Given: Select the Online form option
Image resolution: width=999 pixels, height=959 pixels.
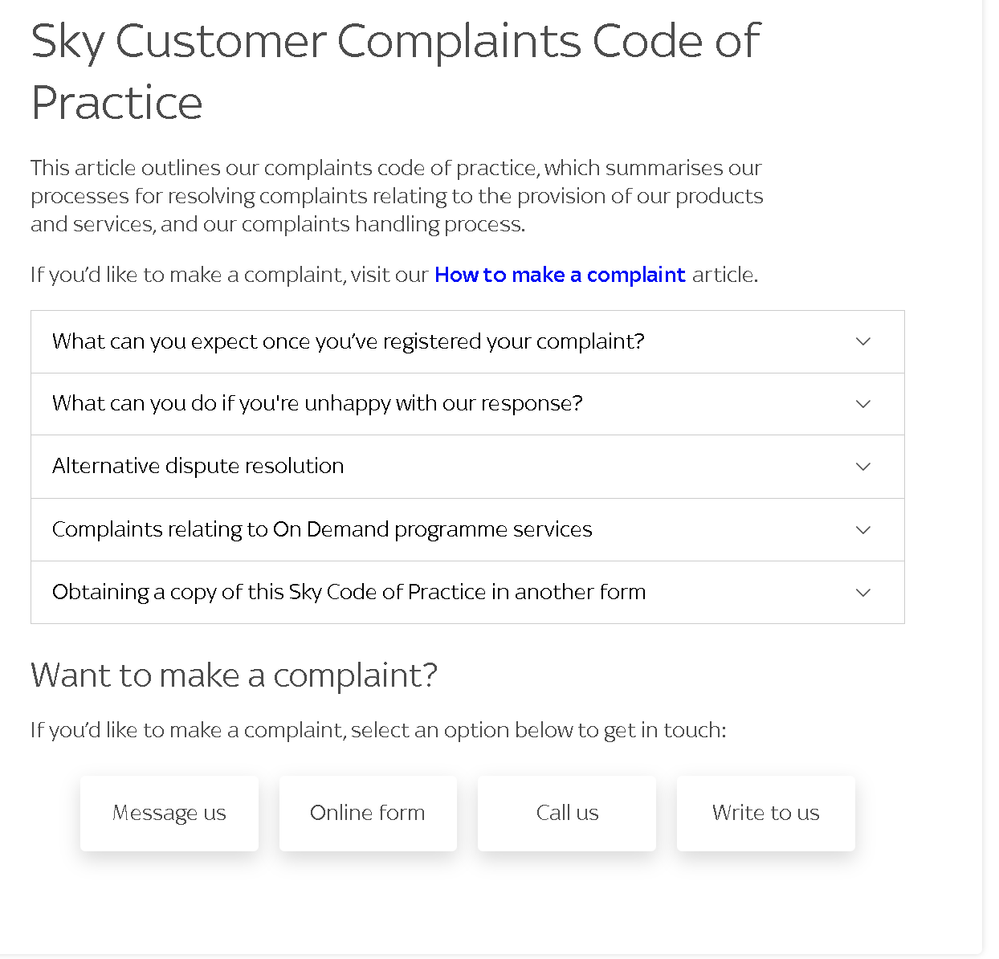Looking at the screenshot, I should pyautogui.click(x=367, y=813).
